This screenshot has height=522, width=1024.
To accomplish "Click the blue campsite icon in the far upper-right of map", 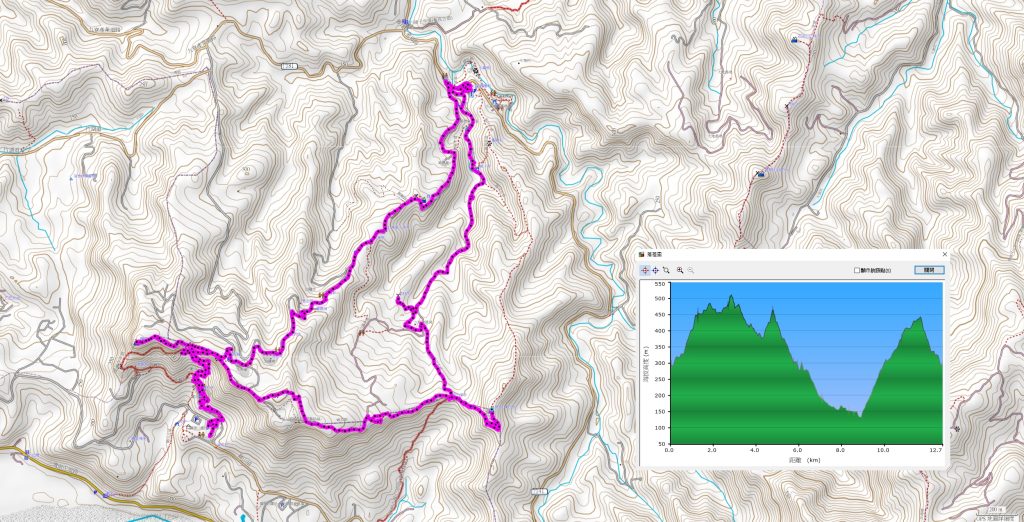I will point(794,40).
